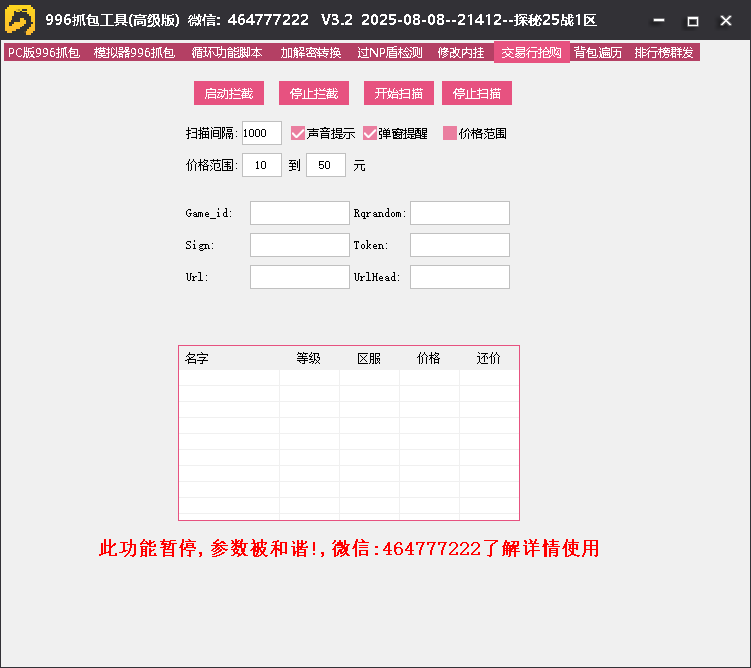751x668 pixels.
Task: Enable the 价格范围 checkbox
Action: click(450, 133)
